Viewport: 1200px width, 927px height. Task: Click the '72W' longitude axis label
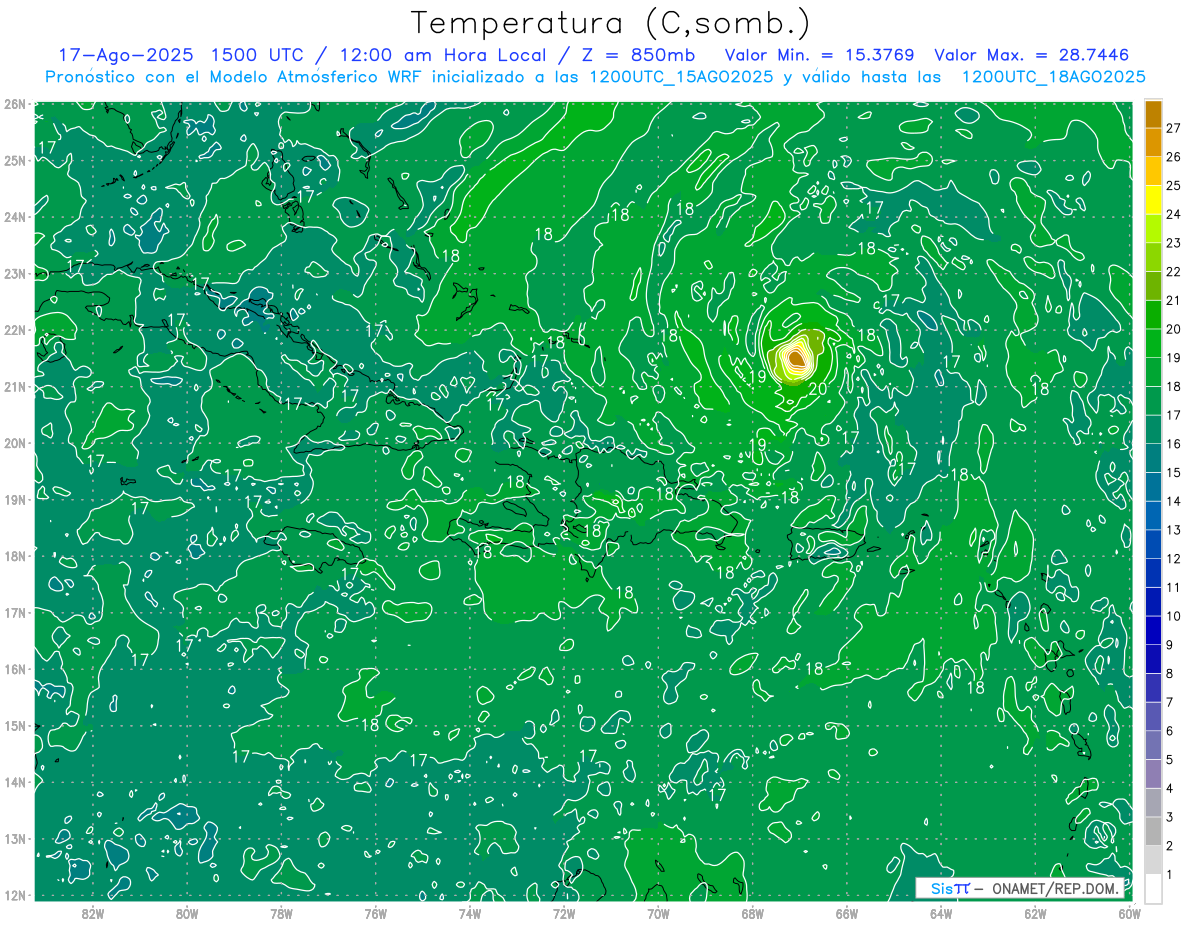pos(564,912)
